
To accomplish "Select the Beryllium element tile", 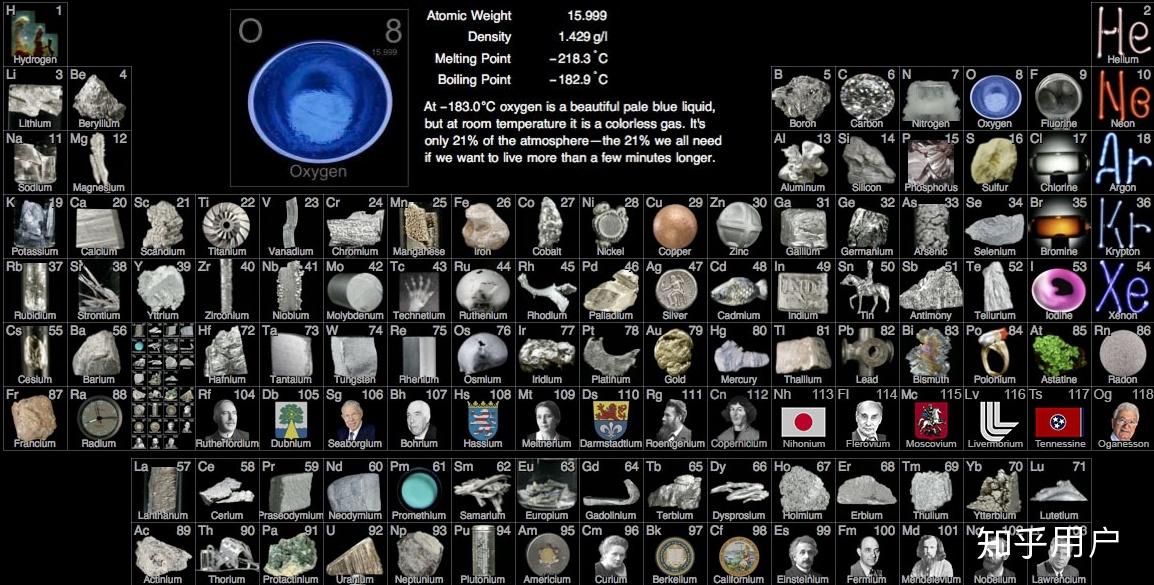I will coord(99,99).
